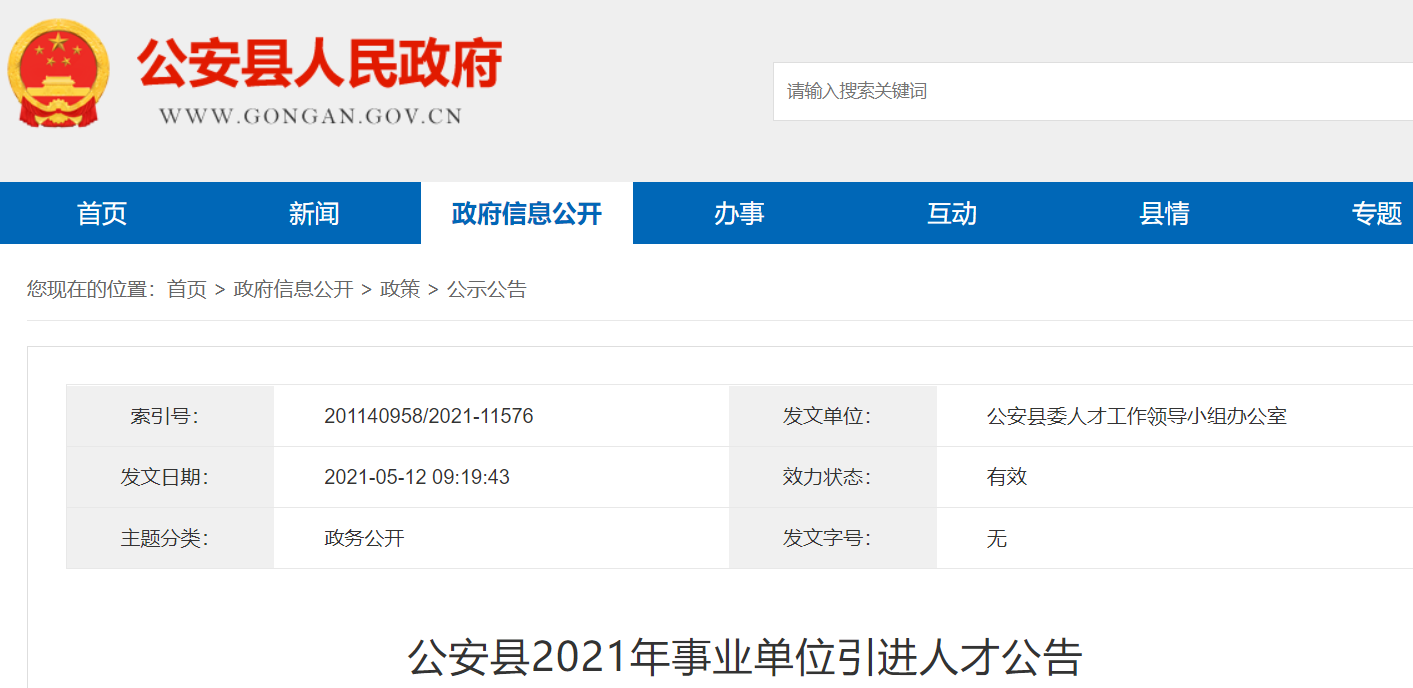Select the 无 document number value
The image size is (1413, 688).
[x=997, y=538]
